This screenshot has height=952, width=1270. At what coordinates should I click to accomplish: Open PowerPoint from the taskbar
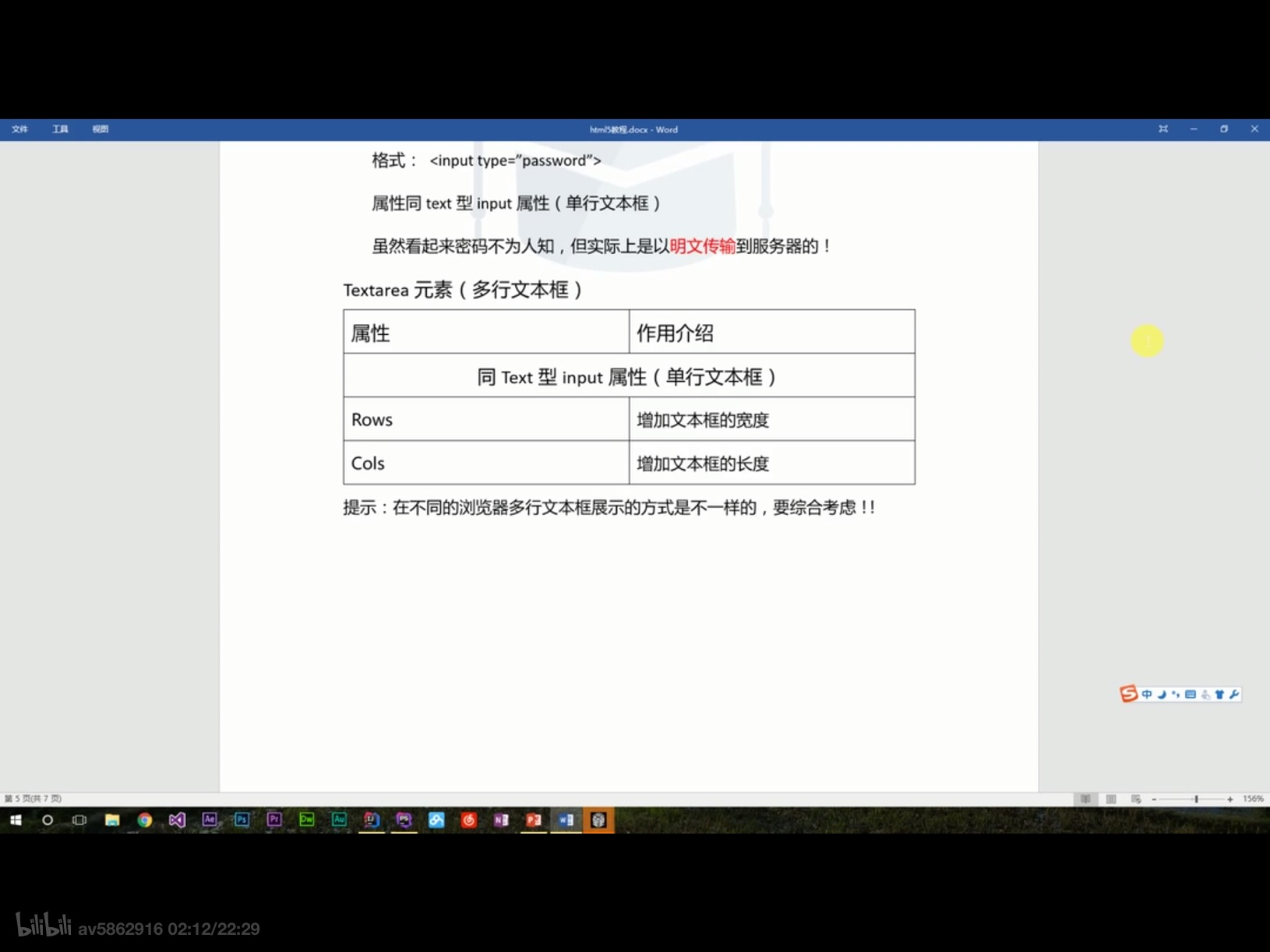tap(534, 820)
